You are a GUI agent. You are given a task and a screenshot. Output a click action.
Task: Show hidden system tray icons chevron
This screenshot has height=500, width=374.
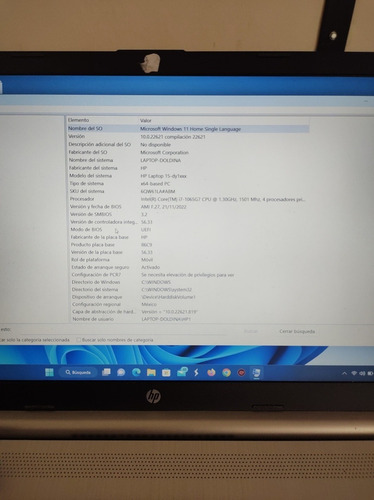click(x=345, y=373)
